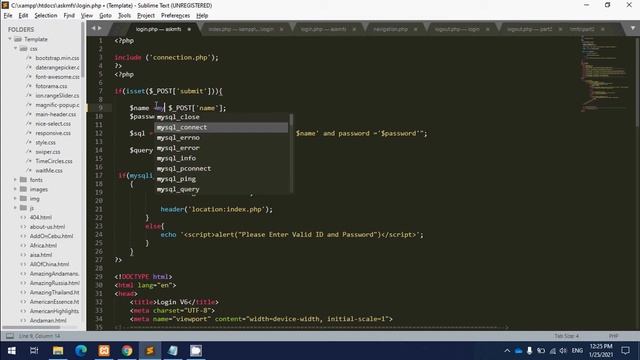
Task: Open the Help menu
Action: point(202,16)
